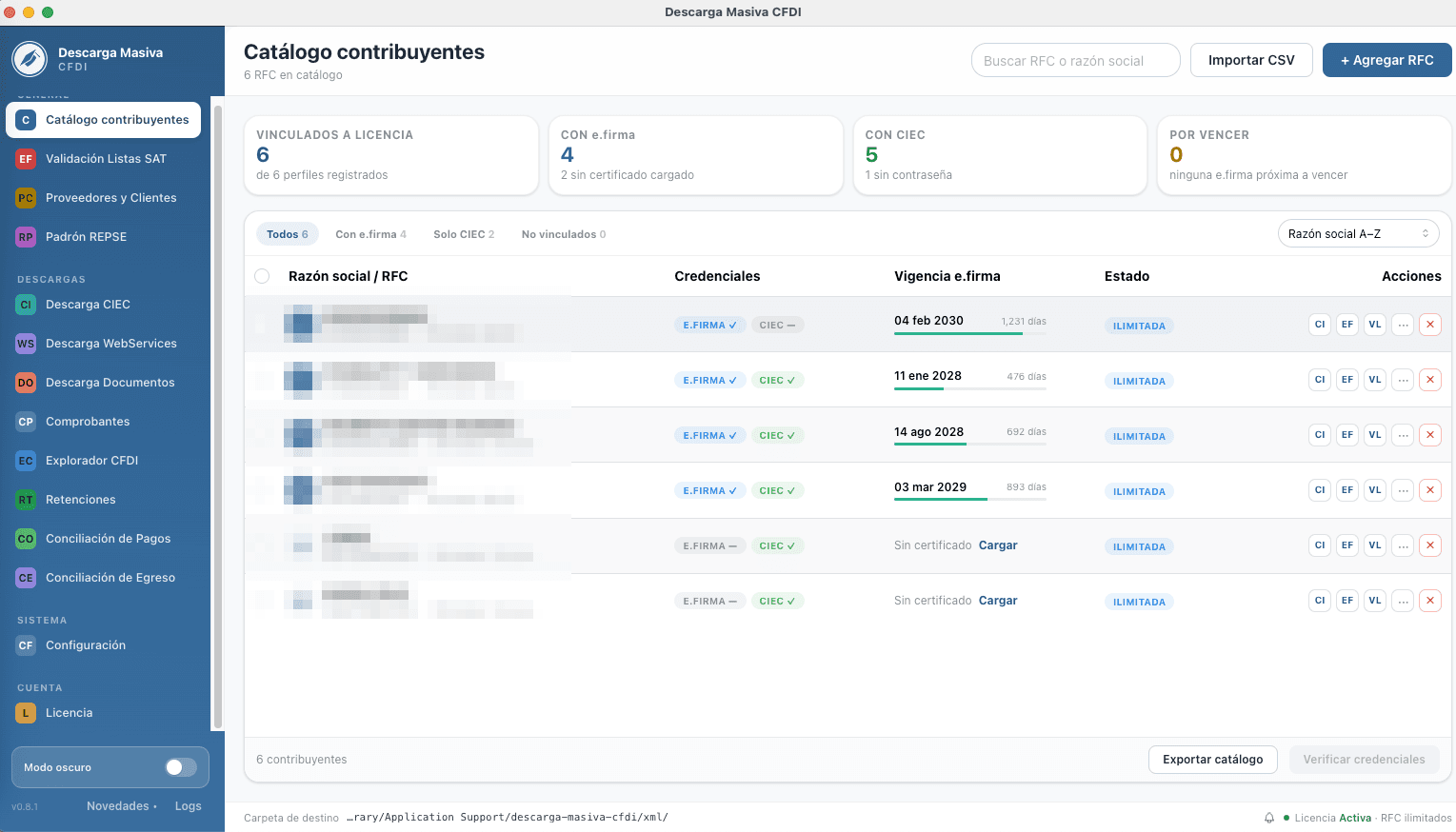Open Configuración under Sistema
Screen dimensions: 1456x832
click(x=103, y=645)
